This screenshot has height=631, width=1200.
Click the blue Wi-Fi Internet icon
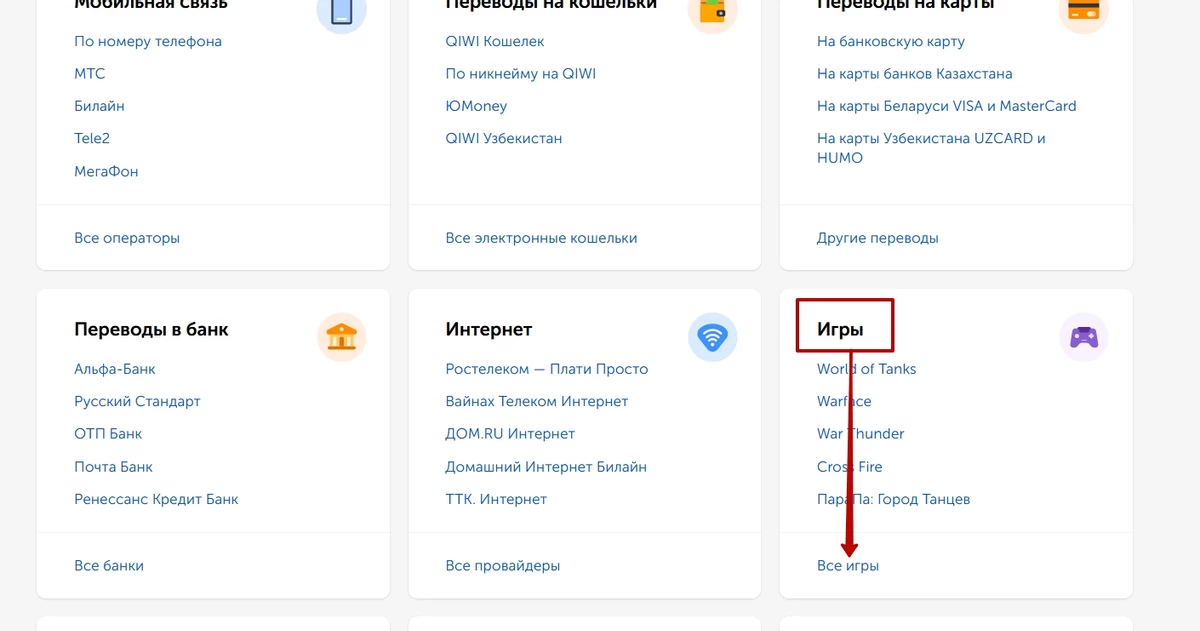click(x=712, y=337)
